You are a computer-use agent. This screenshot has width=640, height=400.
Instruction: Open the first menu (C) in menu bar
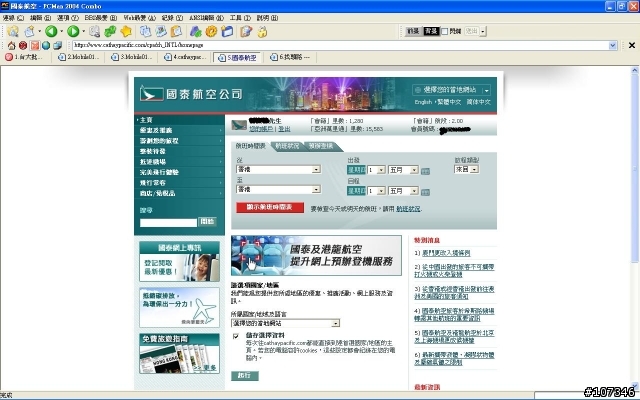pos(13,18)
